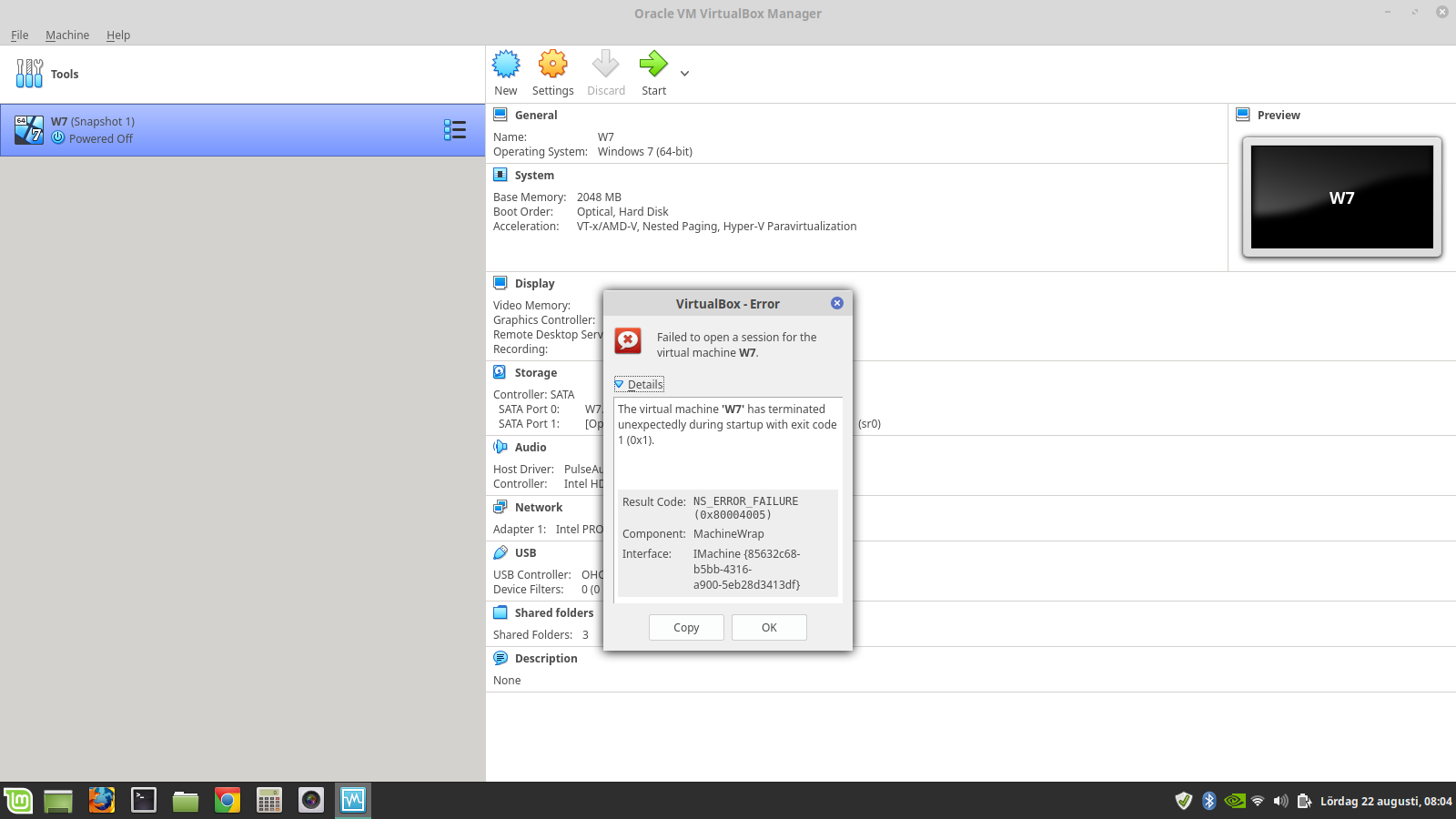Click the 'Optical, Hard Disk' boot order value
This screenshot has height=819, width=1456.
pyautogui.click(x=622, y=212)
